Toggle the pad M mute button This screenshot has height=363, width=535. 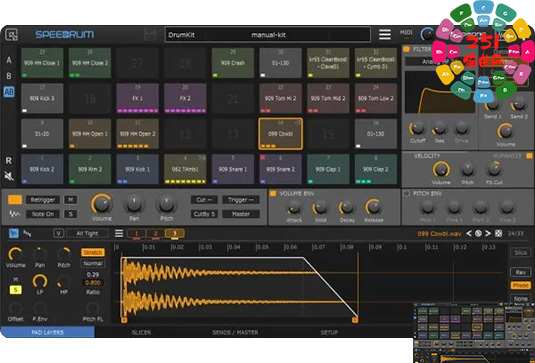(71, 200)
